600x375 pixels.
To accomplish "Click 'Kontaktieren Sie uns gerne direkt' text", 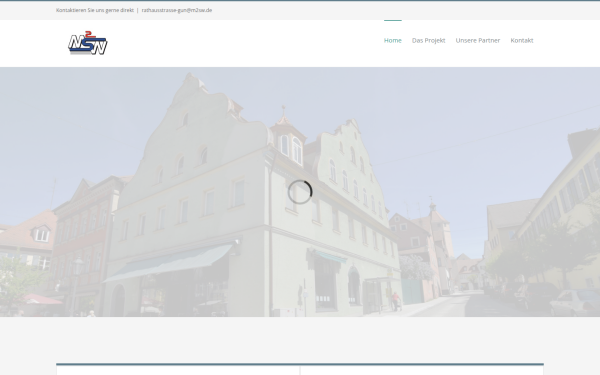I will click(95, 10).
